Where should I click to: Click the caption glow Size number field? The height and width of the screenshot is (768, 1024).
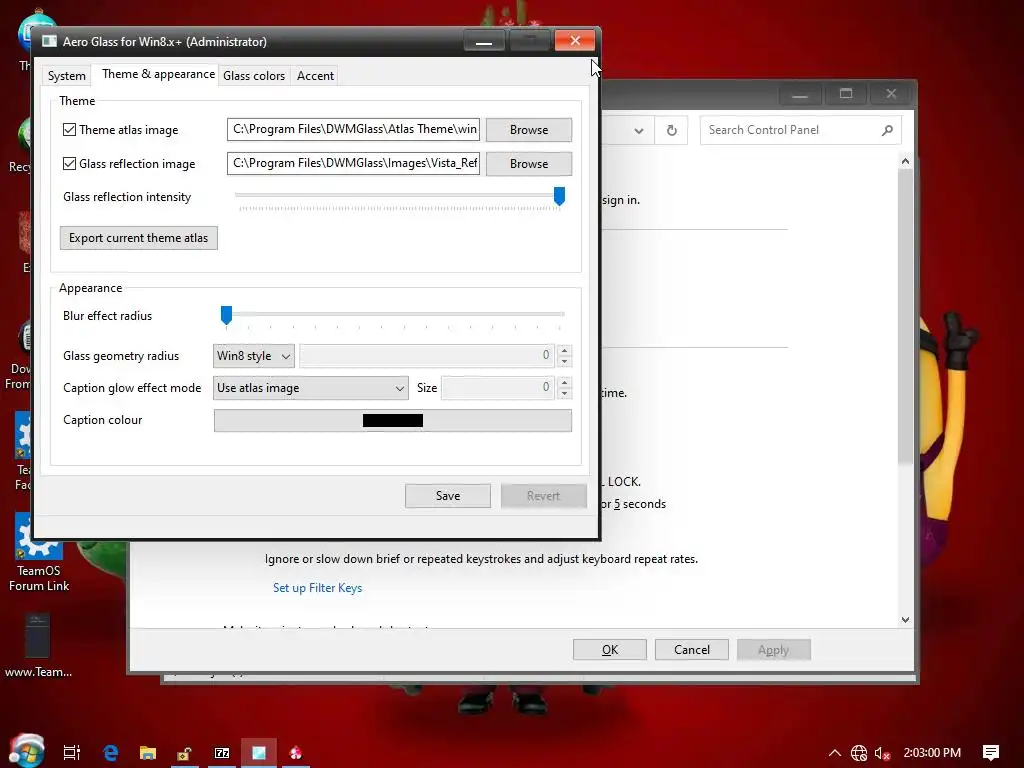pos(498,388)
